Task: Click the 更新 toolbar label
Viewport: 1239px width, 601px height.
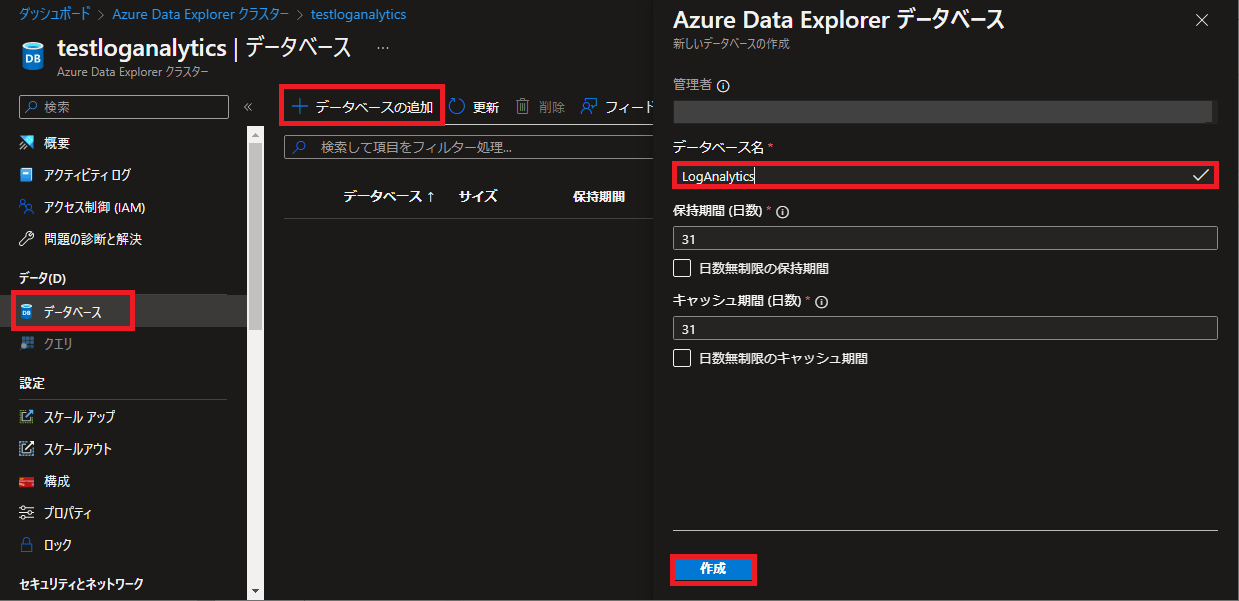Action: tap(486, 107)
